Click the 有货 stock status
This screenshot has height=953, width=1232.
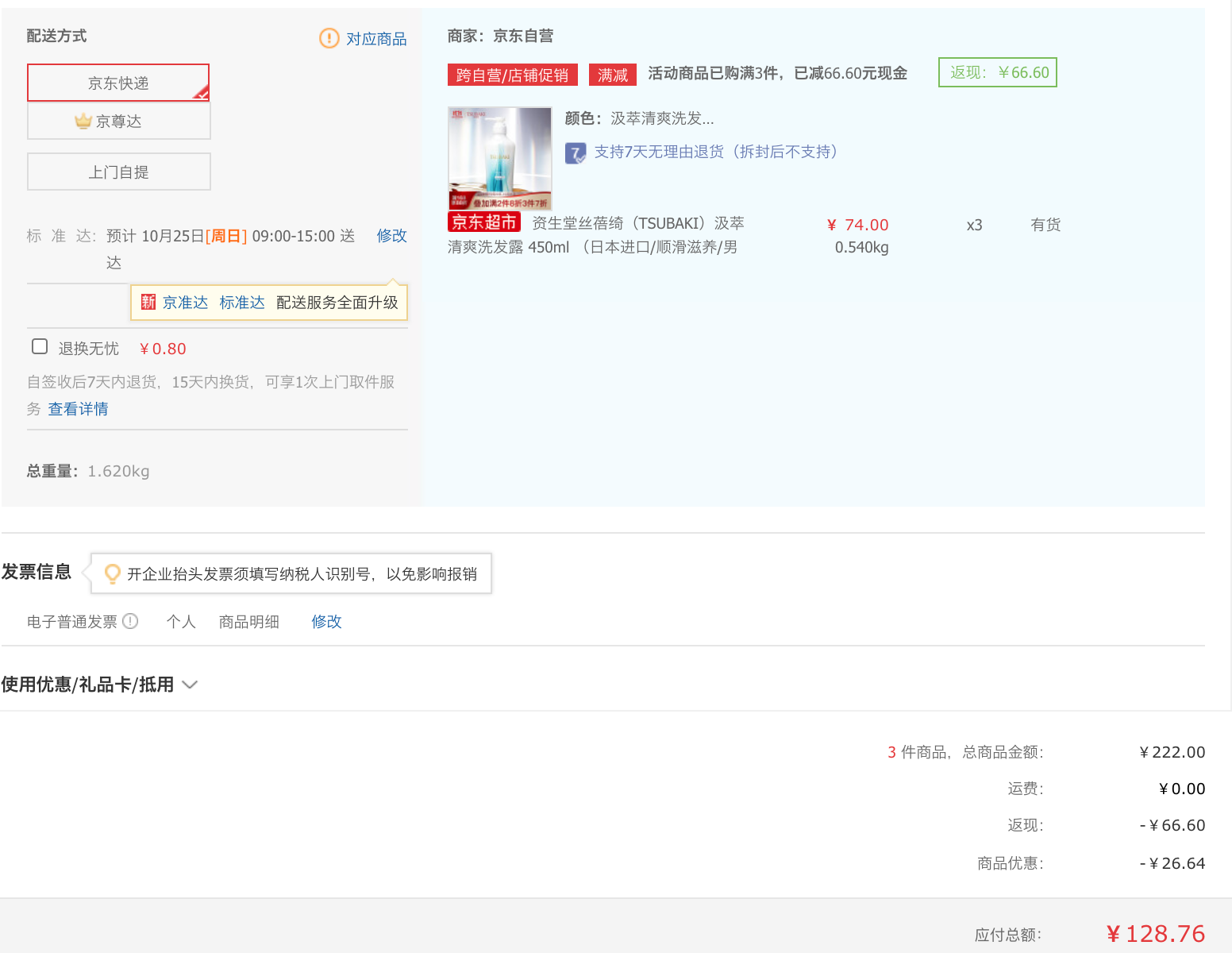pos(1045,225)
